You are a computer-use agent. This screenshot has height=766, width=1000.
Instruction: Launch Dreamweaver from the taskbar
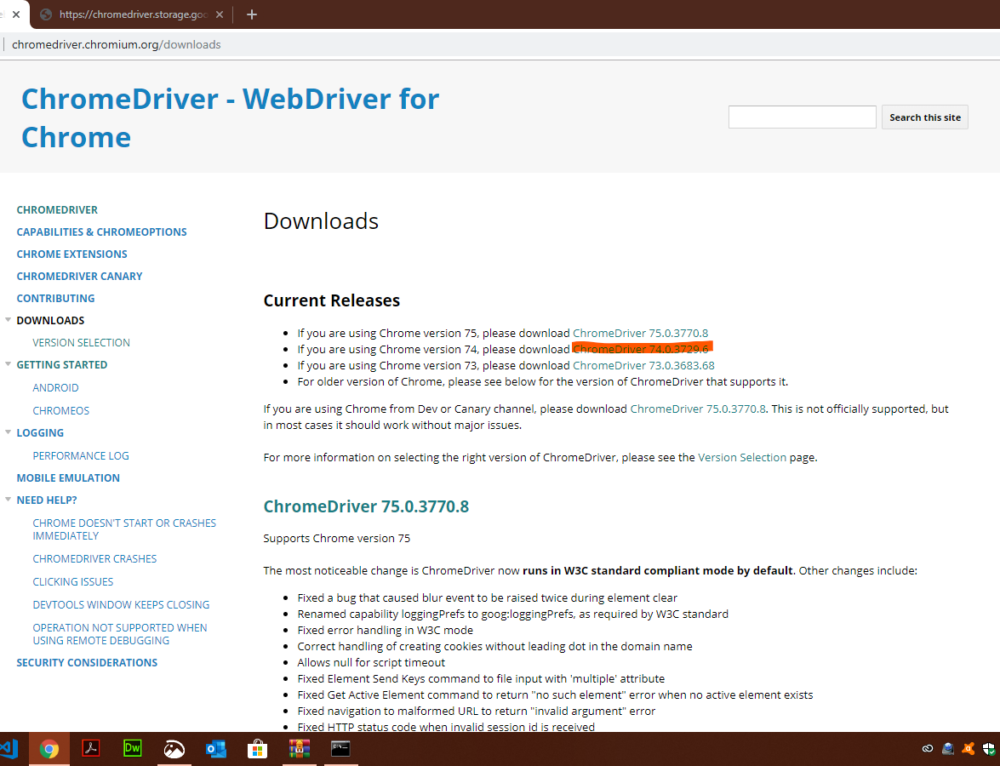[x=132, y=748]
